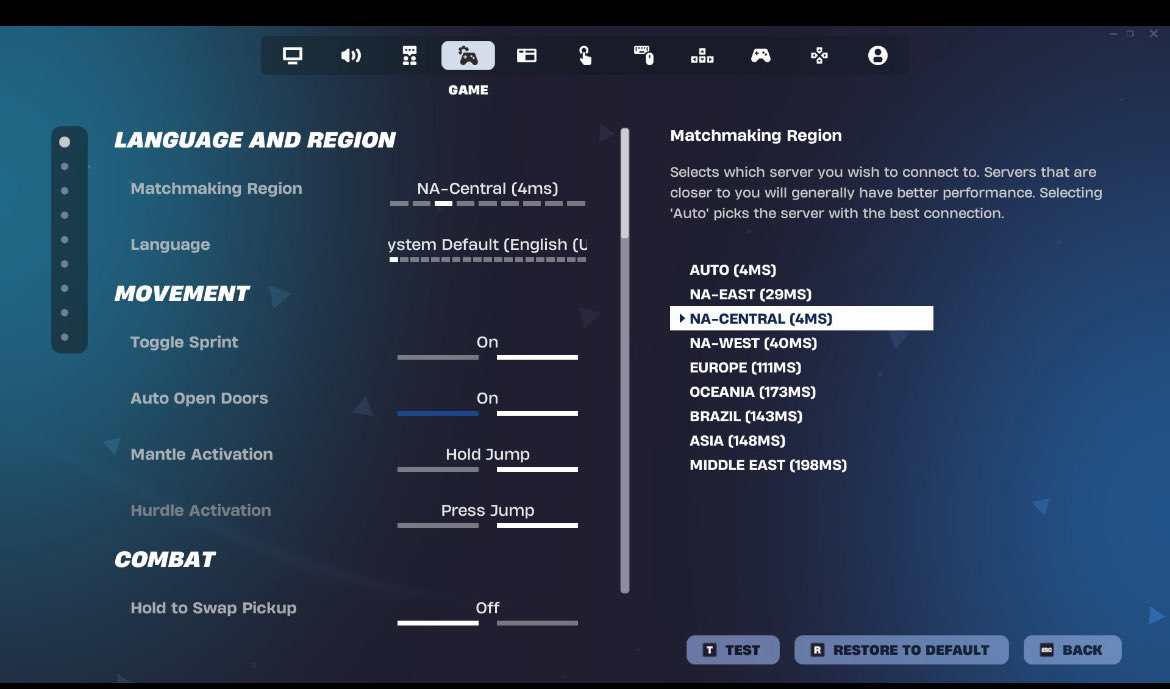Choose NA-WEST (40MS) region
Screen dimensions: 1170x689
click(753, 343)
